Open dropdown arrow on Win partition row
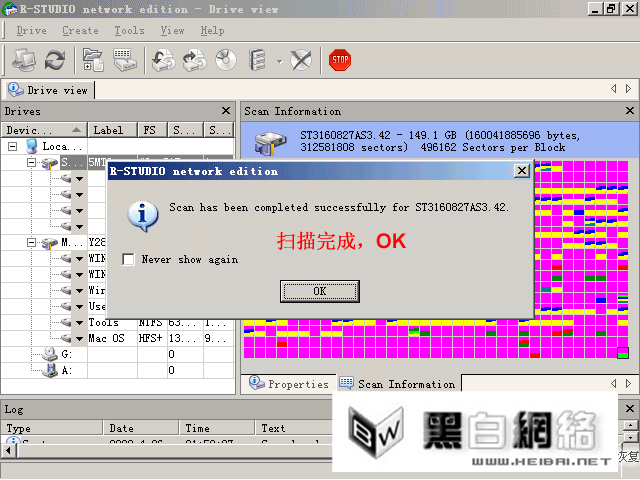 80,291
